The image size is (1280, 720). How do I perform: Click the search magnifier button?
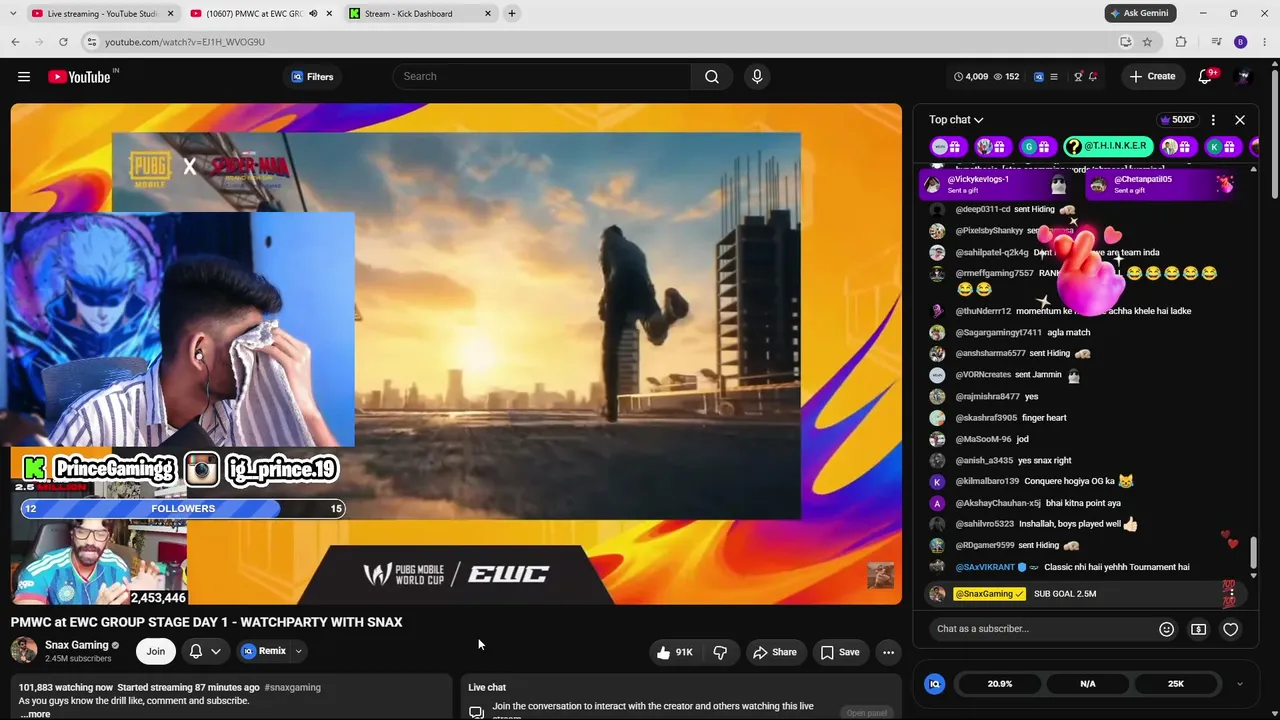[712, 77]
